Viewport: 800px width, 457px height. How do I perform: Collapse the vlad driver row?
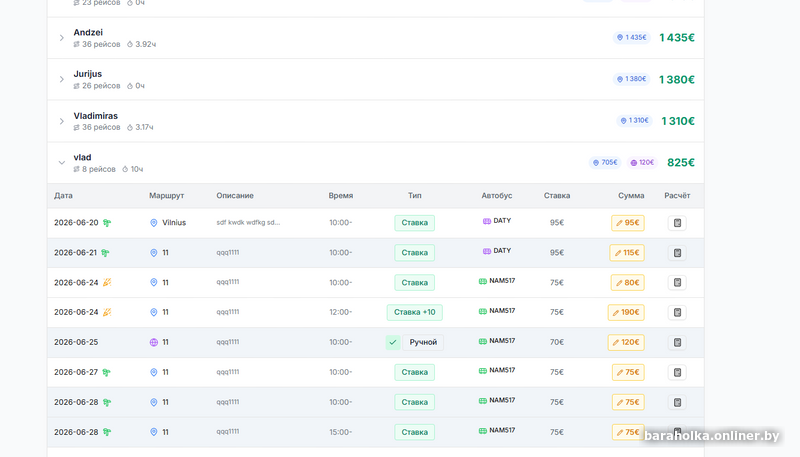(61, 163)
